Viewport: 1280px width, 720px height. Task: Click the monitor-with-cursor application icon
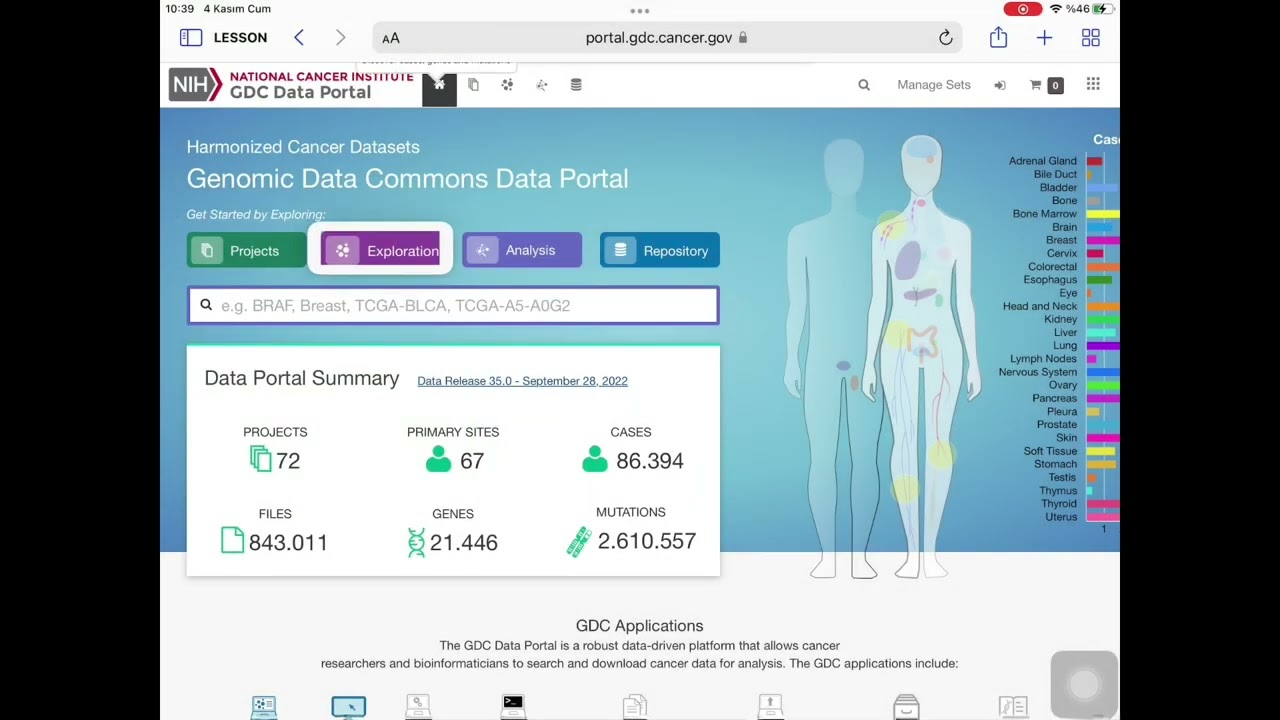(x=349, y=707)
